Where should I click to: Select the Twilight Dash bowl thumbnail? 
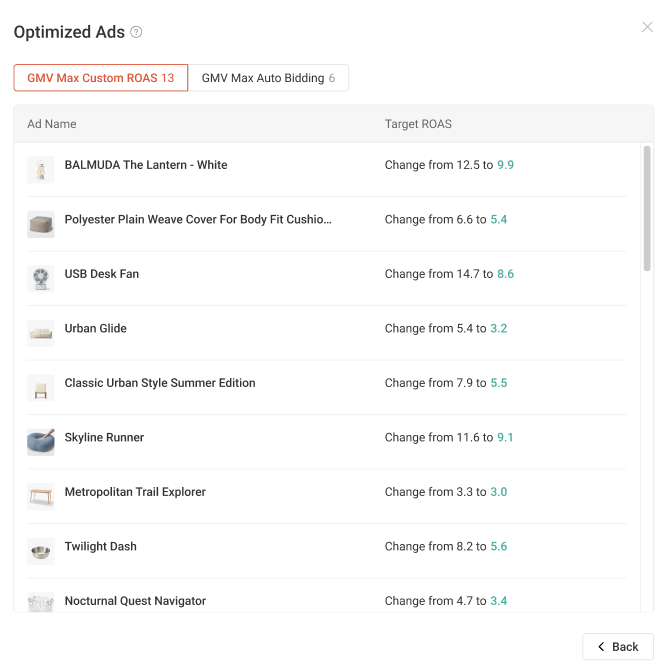pyautogui.click(x=41, y=551)
